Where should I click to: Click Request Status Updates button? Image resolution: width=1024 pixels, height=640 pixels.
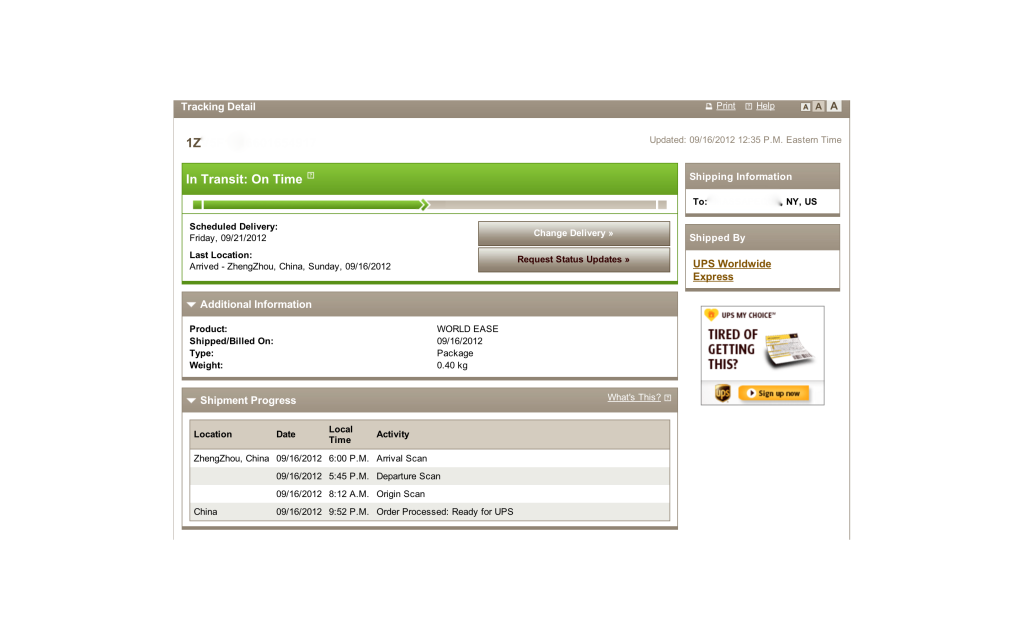(x=573, y=259)
